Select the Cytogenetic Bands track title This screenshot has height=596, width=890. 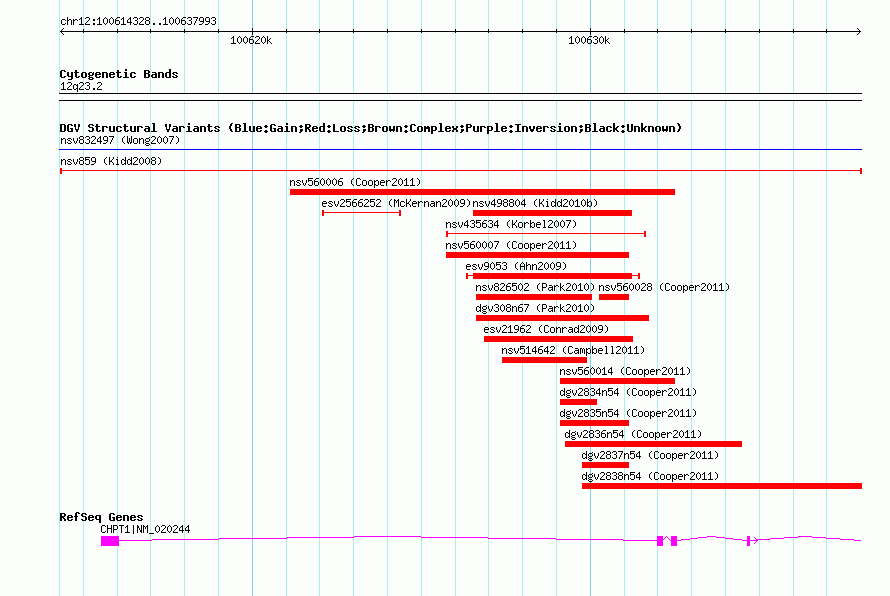(119, 74)
